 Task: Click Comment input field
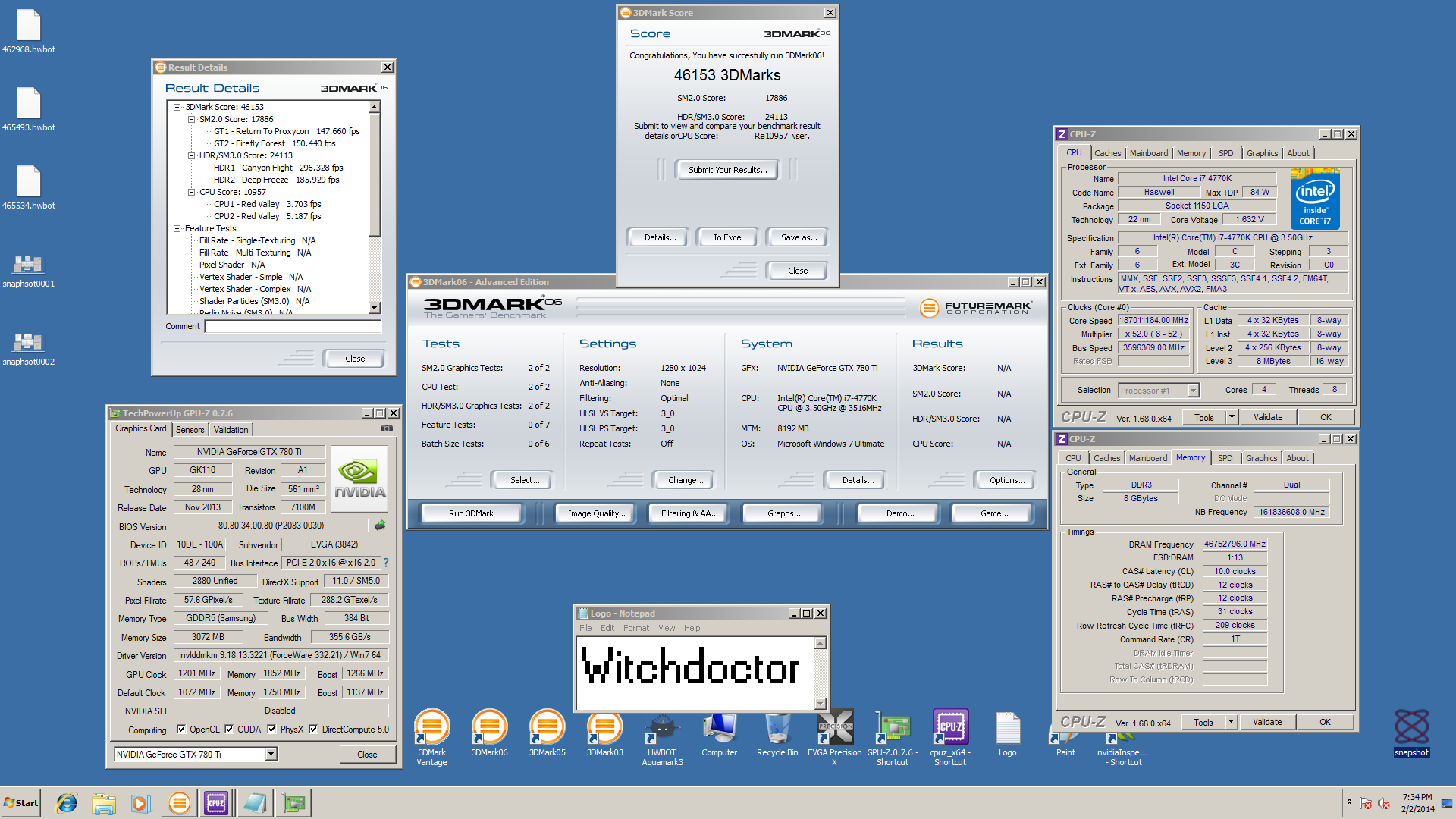[x=293, y=326]
